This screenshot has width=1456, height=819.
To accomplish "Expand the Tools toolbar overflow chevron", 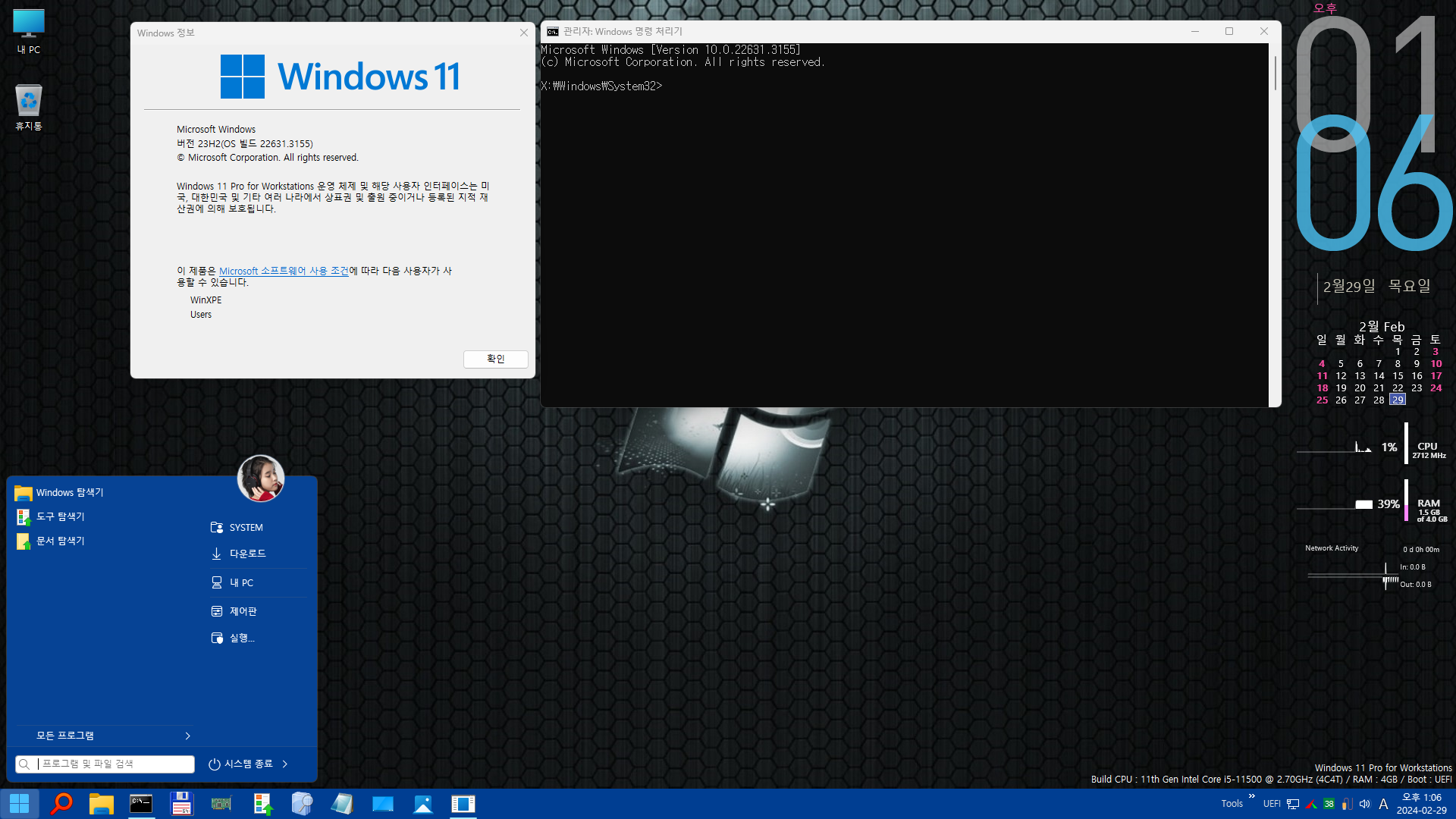I will (x=1251, y=796).
